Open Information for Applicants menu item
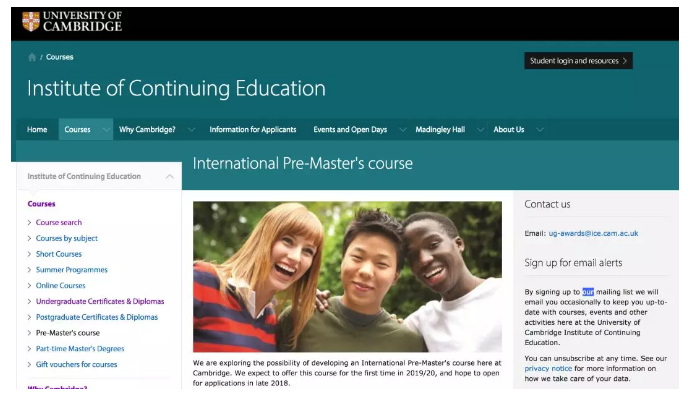Image resolution: width=690 pixels, height=398 pixels. point(253,129)
